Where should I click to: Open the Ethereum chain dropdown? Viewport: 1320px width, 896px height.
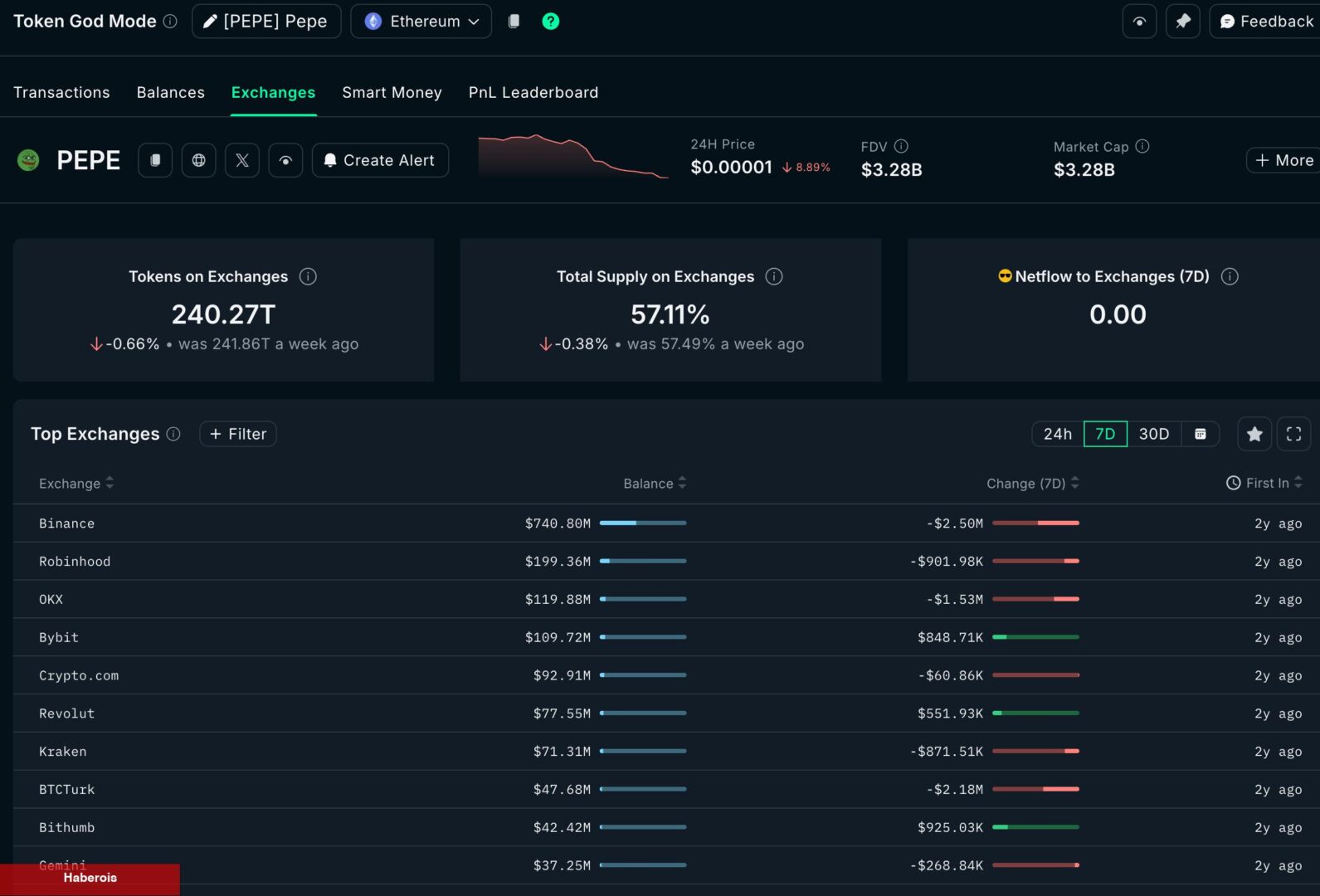click(x=421, y=22)
